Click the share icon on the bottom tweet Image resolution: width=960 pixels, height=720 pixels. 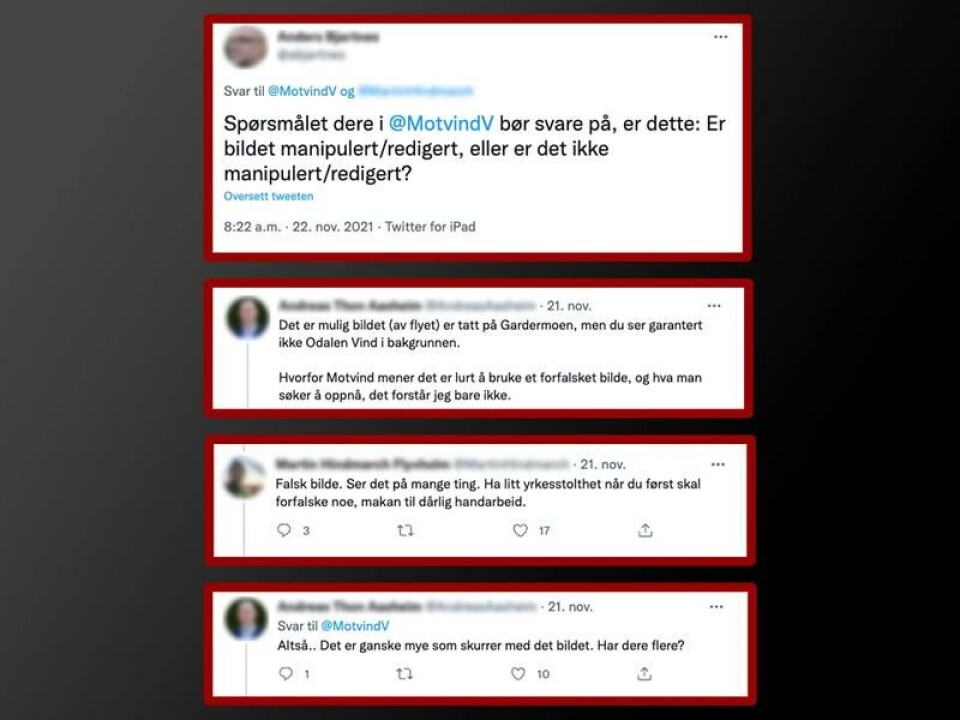click(x=644, y=673)
